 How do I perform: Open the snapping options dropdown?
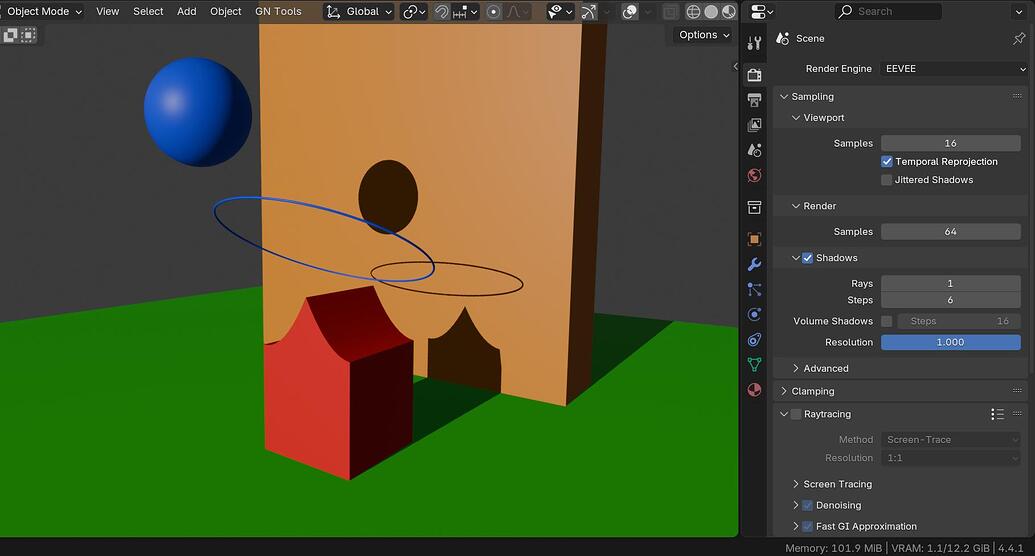tap(466, 11)
